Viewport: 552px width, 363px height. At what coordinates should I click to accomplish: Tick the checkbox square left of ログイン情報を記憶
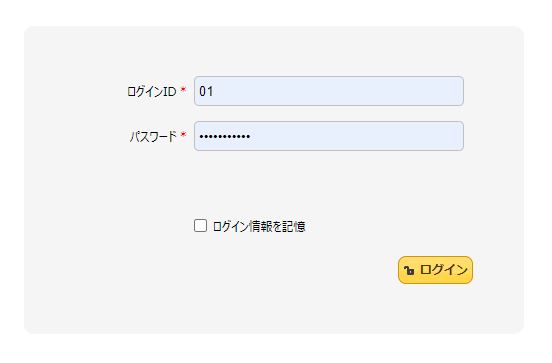[x=200, y=225]
